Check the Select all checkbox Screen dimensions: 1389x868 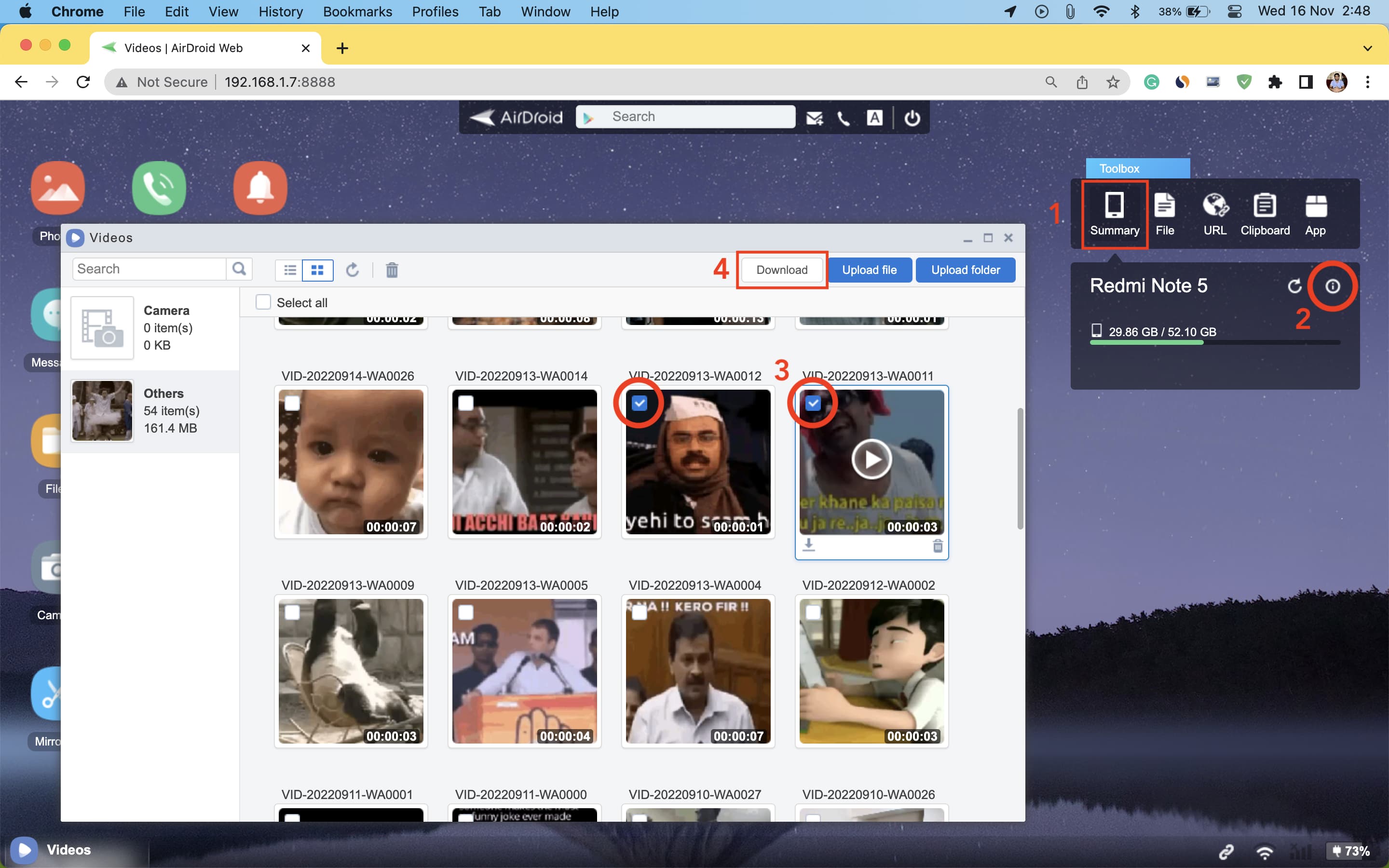click(263, 302)
